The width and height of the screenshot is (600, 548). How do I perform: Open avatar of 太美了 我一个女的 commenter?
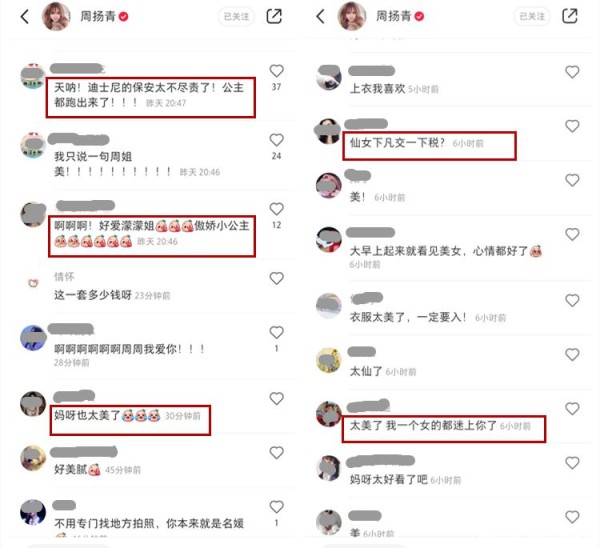coord(328,414)
